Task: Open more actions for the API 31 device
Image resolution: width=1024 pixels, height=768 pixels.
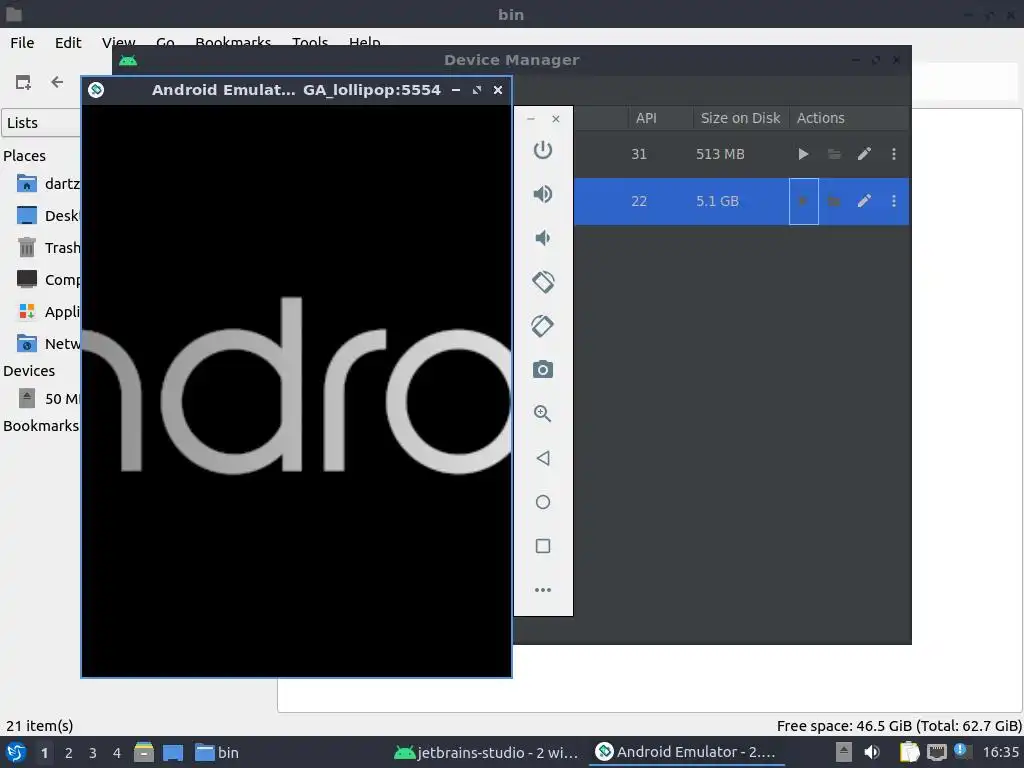Action: 894,154
